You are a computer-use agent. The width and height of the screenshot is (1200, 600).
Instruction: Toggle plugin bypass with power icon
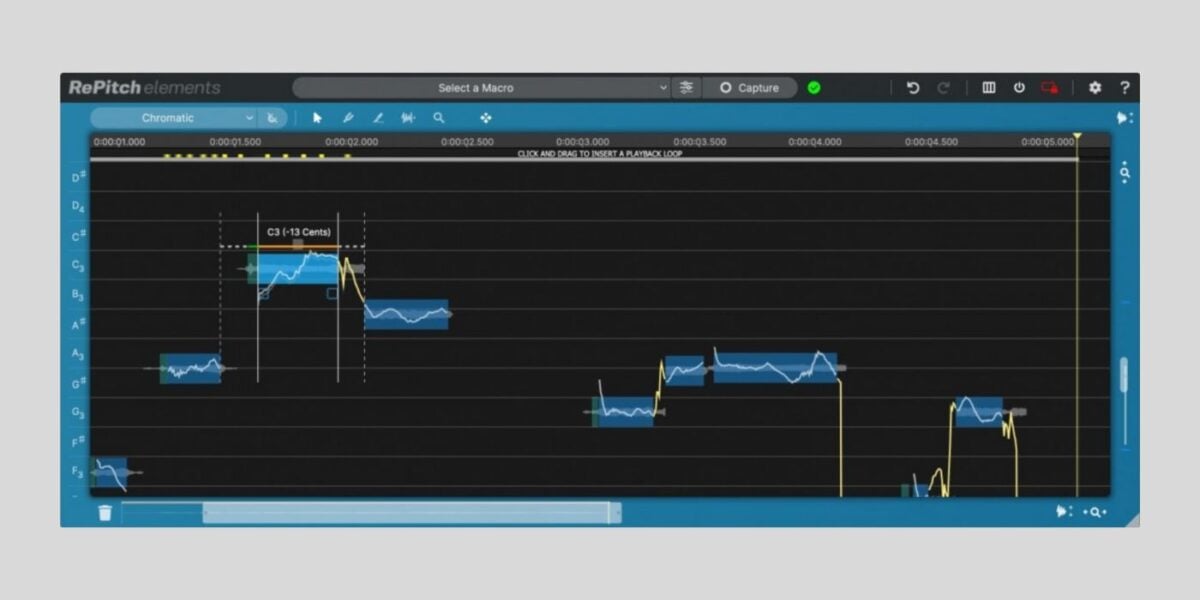(1019, 87)
